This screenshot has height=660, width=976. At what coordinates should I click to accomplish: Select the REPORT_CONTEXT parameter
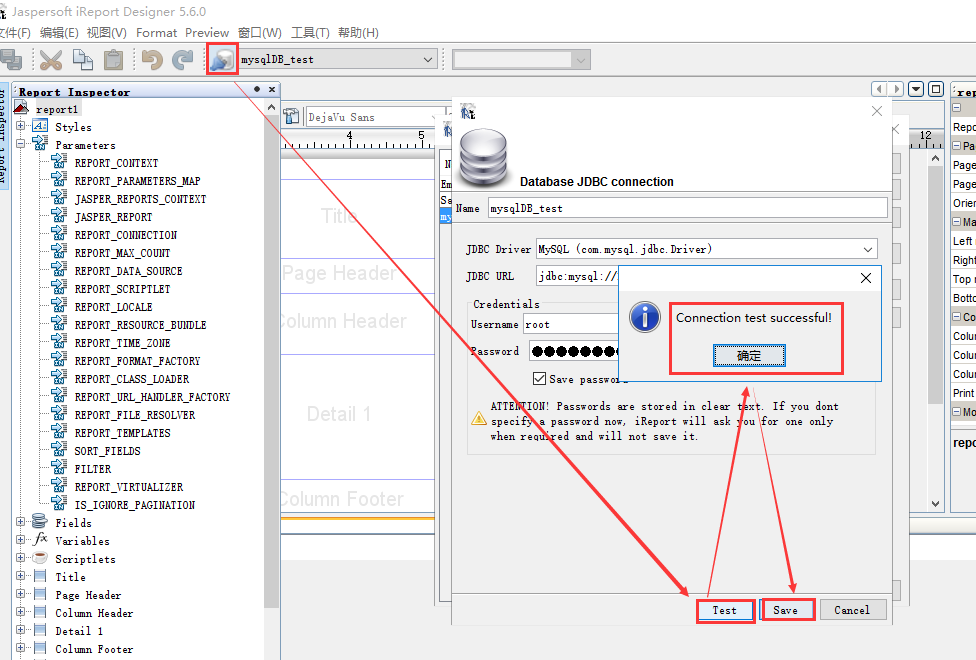[116, 163]
